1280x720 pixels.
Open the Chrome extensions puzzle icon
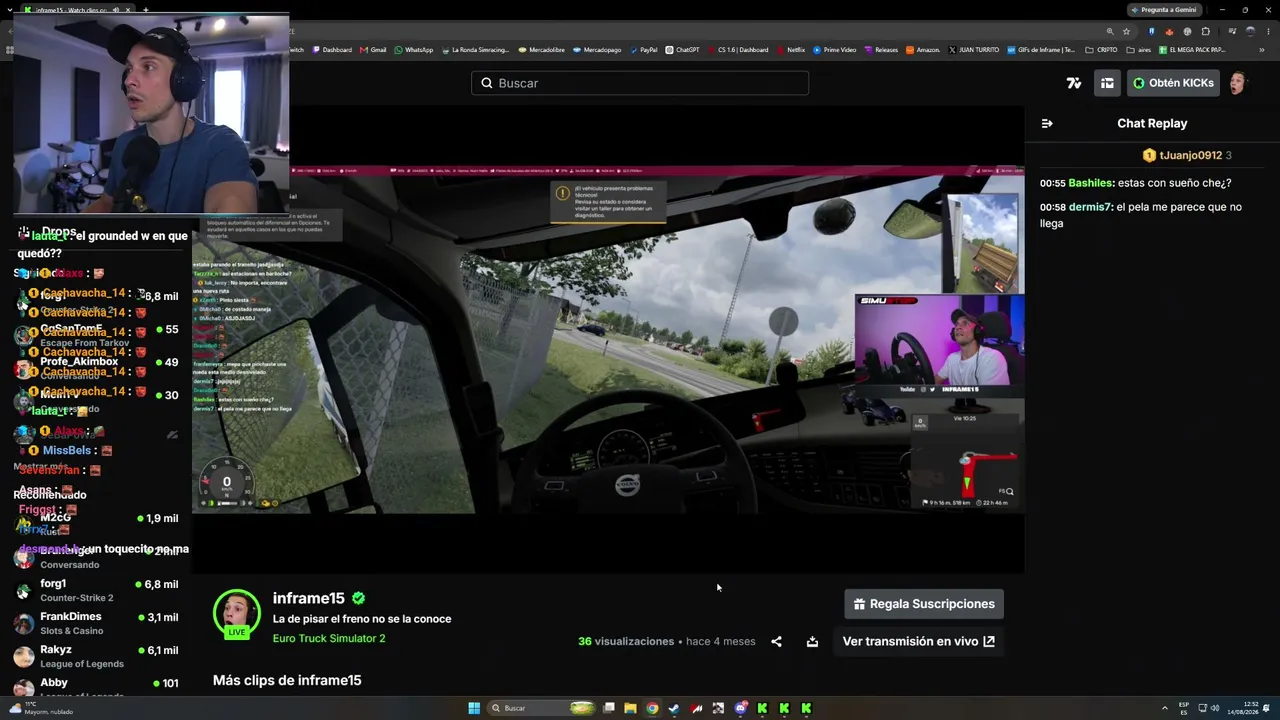tap(1206, 31)
